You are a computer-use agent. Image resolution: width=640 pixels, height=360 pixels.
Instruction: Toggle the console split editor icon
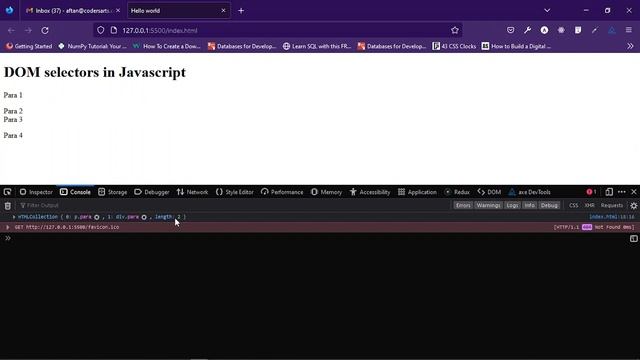click(x=633, y=238)
